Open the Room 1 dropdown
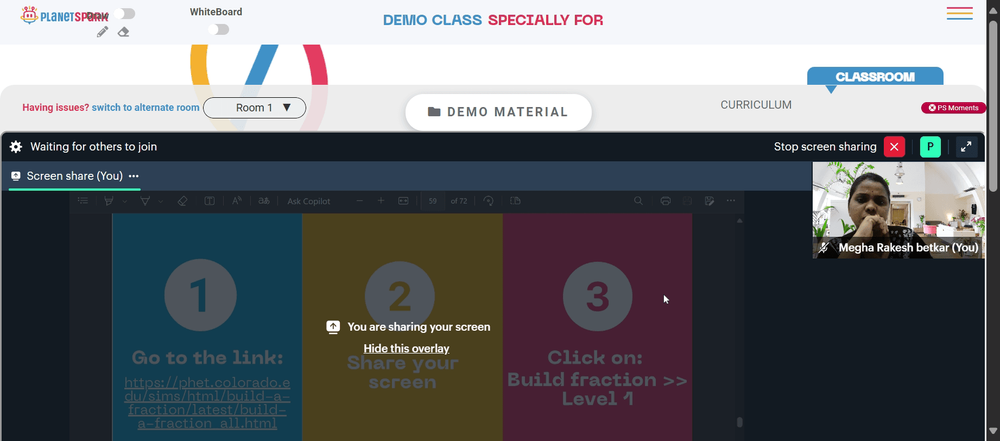The height and width of the screenshot is (441, 1000). click(254, 108)
